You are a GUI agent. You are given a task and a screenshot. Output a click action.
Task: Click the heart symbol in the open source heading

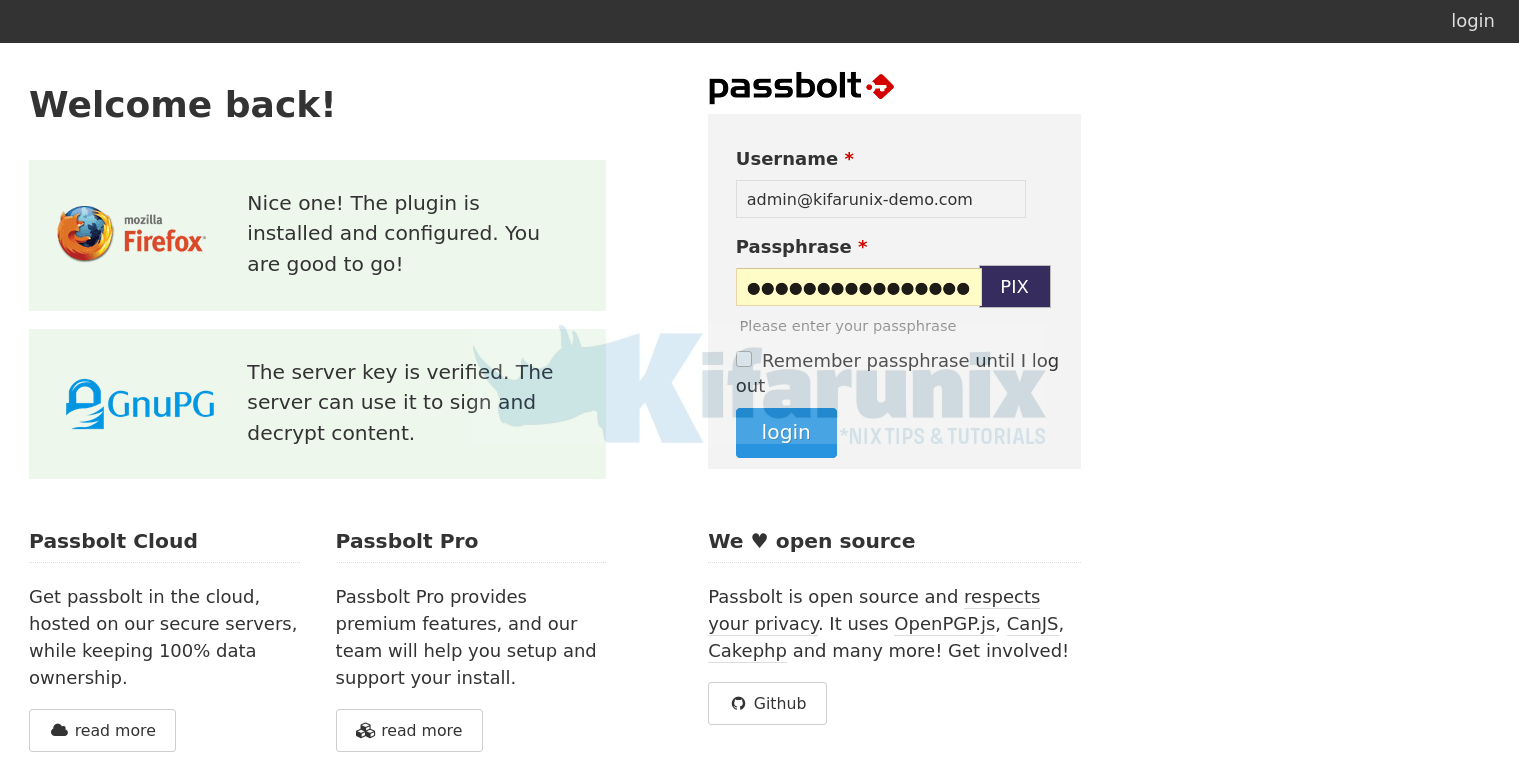coord(759,541)
